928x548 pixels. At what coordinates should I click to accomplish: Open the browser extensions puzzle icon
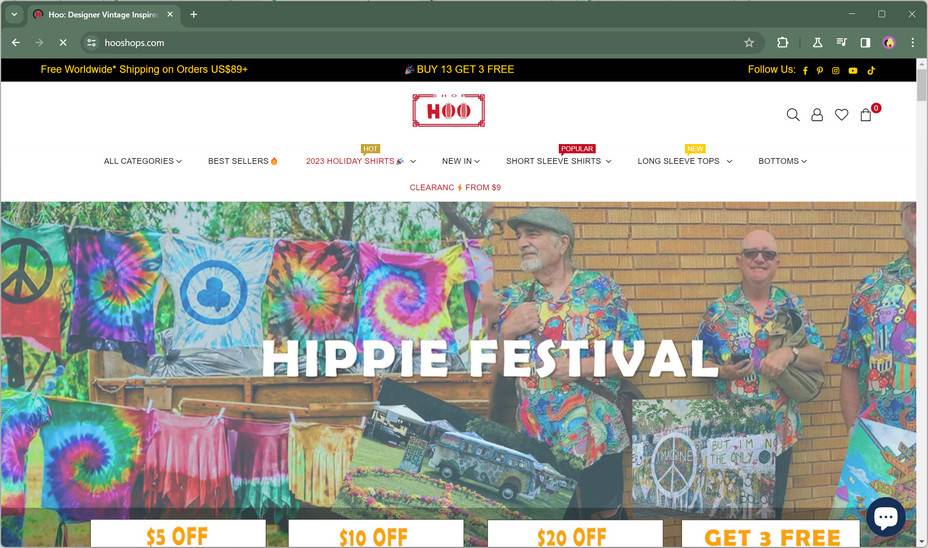pyautogui.click(x=782, y=43)
